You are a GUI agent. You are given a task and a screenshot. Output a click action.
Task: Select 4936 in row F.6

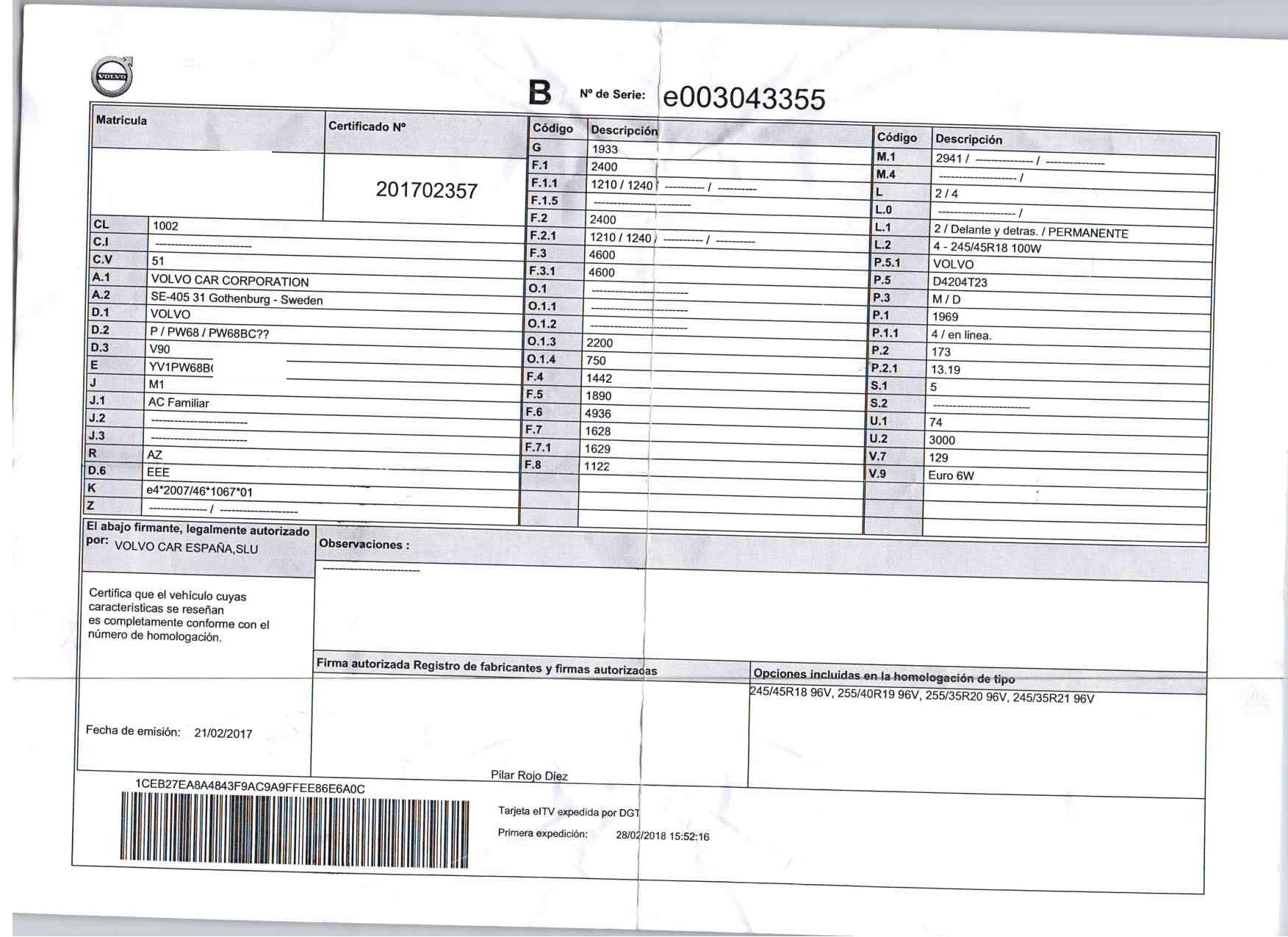[x=598, y=414]
